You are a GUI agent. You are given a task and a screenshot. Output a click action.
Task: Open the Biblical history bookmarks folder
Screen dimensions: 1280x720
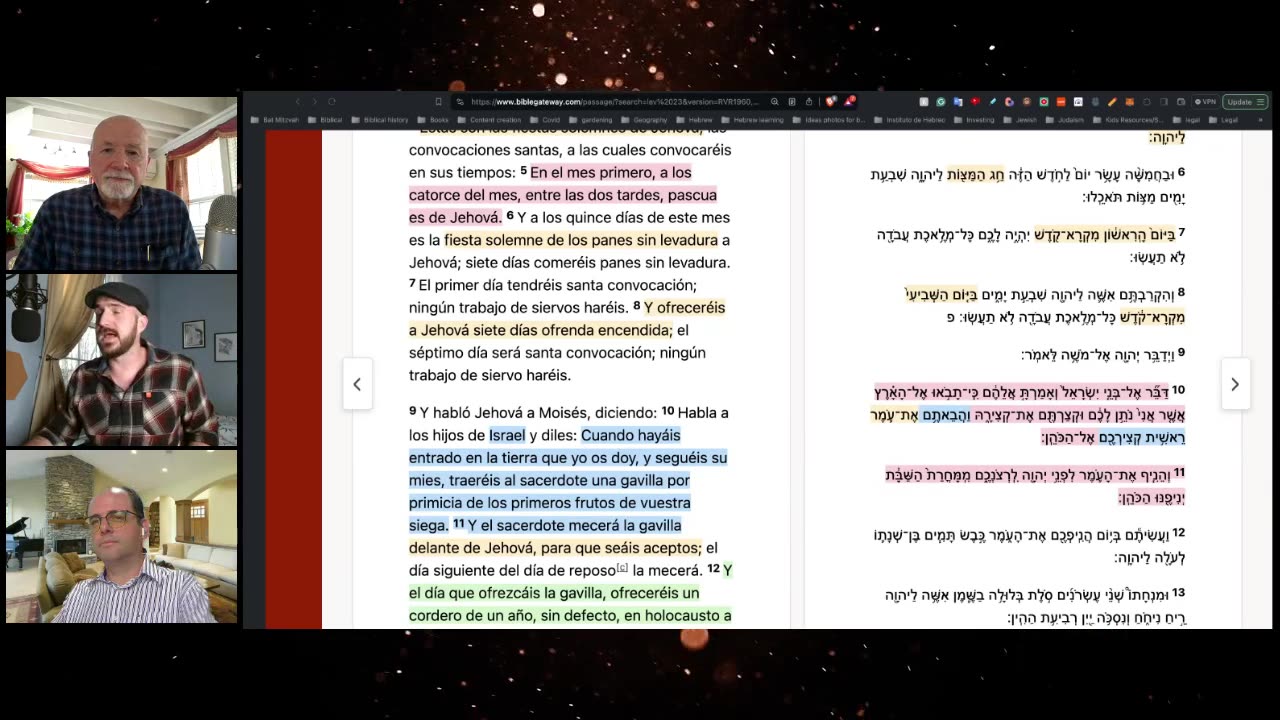380,120
